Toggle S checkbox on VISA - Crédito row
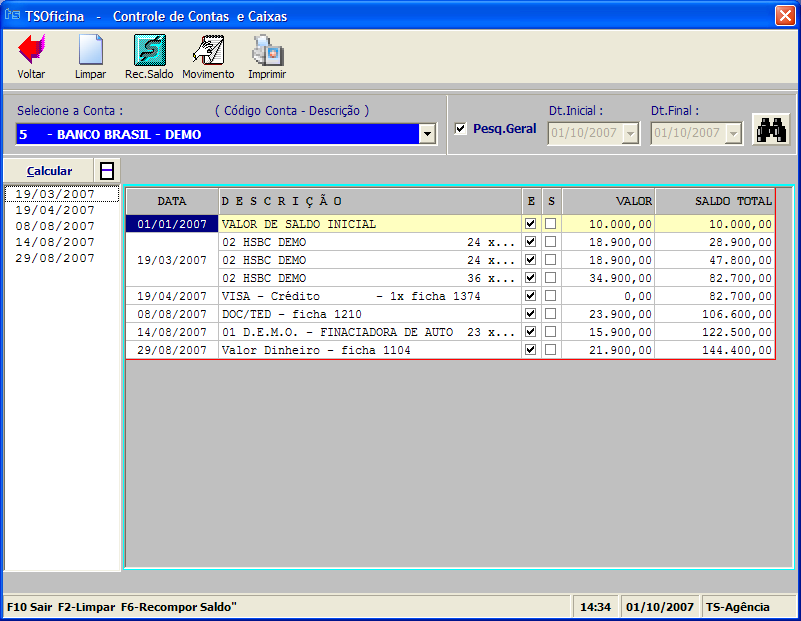Image resolution: width=801 pixels, height=621 pixels. [551, 296]
